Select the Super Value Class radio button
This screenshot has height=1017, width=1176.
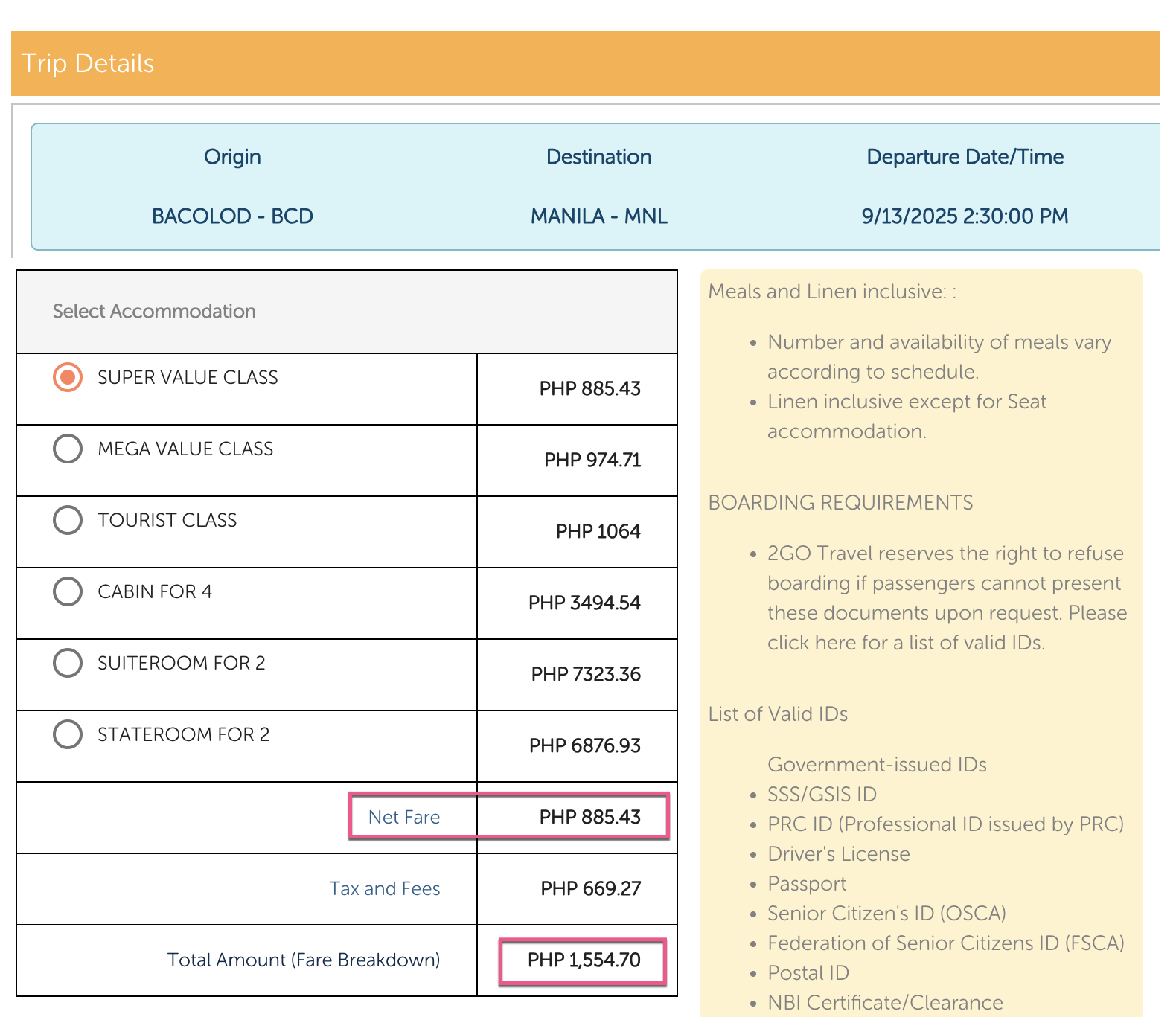coord(68,377)
